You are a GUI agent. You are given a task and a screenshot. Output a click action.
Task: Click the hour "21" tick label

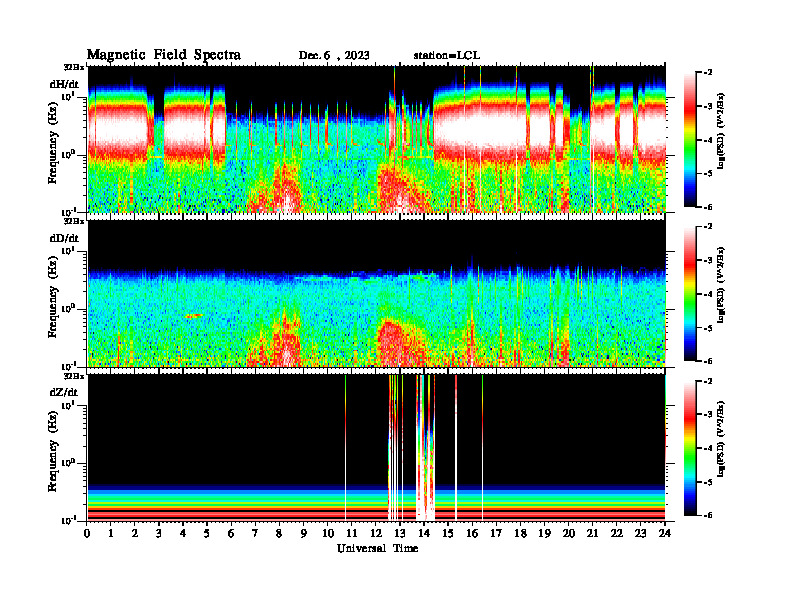click(x=592, y=534)
